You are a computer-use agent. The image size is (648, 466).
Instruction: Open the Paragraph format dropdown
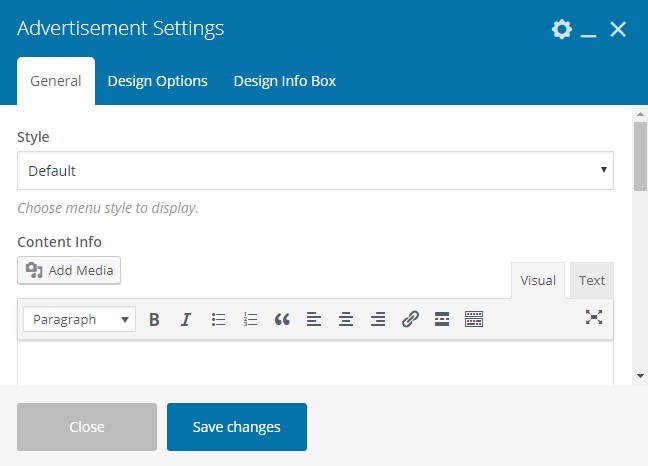tap(79, 319)
